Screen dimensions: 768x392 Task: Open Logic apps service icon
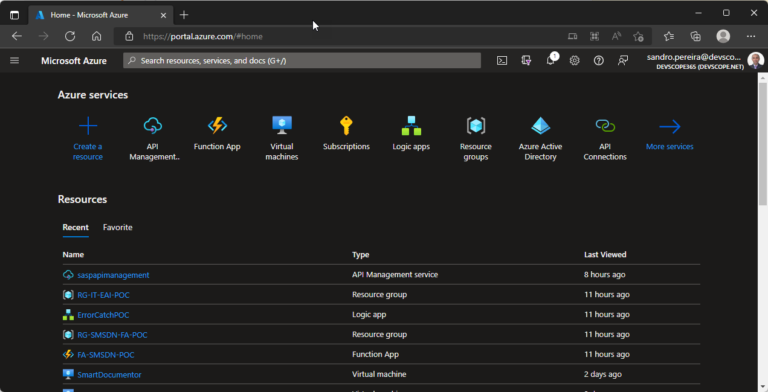tap(411, 126)
